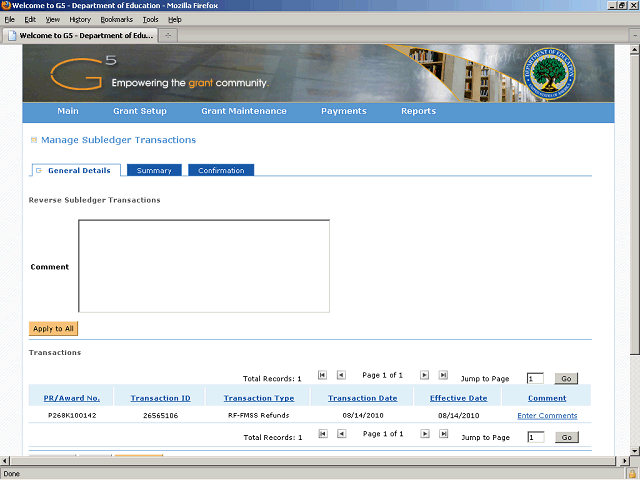Click the G5 logo in banner

click(83, 73)
